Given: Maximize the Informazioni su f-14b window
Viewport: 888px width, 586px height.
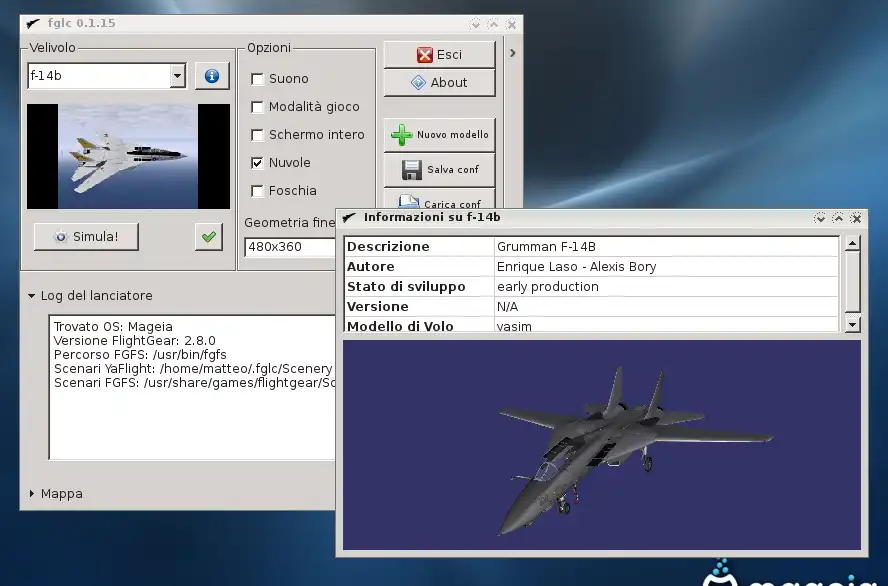Looking at the screenshot, I should [838, 218].
